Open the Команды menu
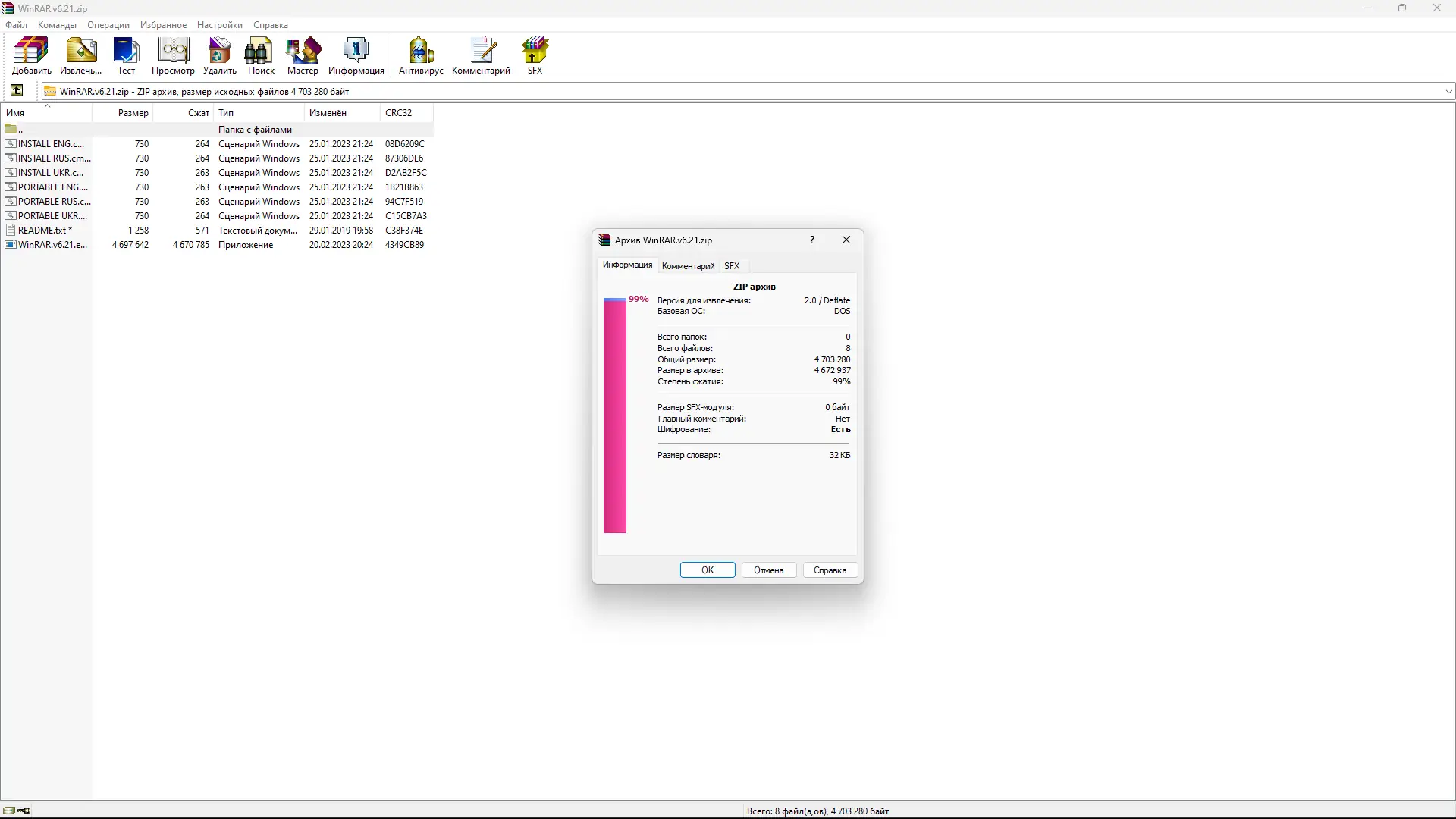The height and width of the screenshot is (819, 1456). (57, 25)
